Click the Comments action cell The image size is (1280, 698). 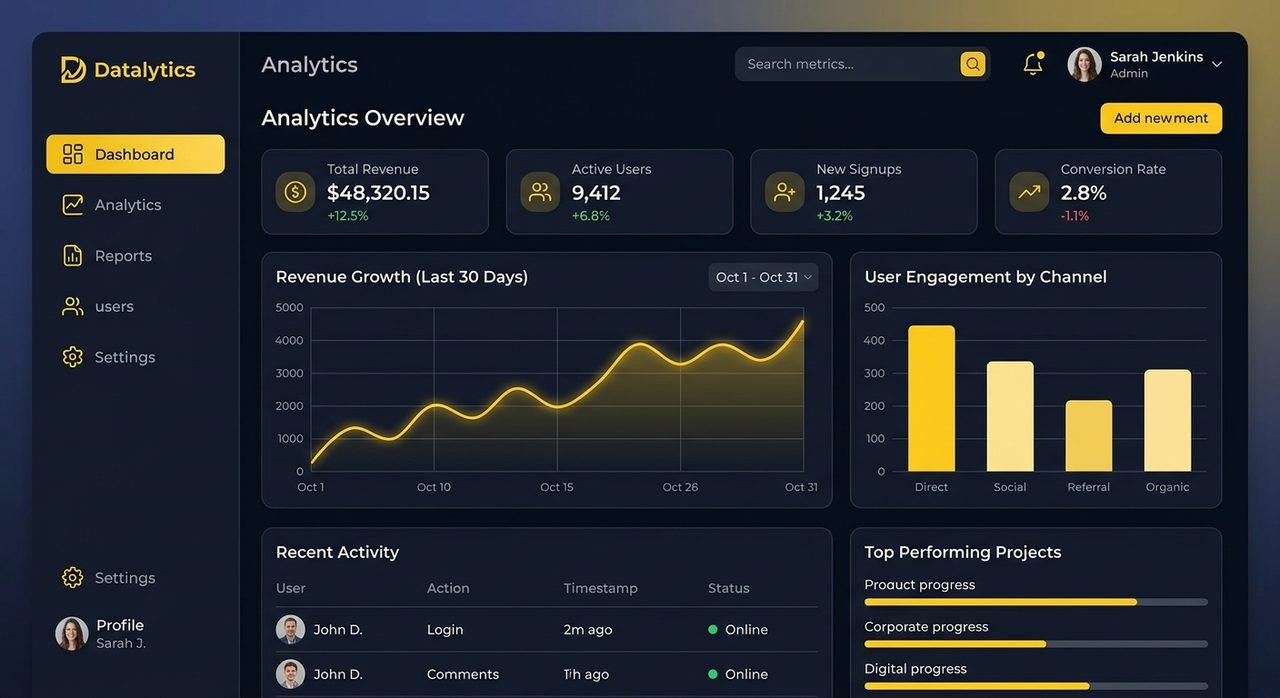(463, 674)
